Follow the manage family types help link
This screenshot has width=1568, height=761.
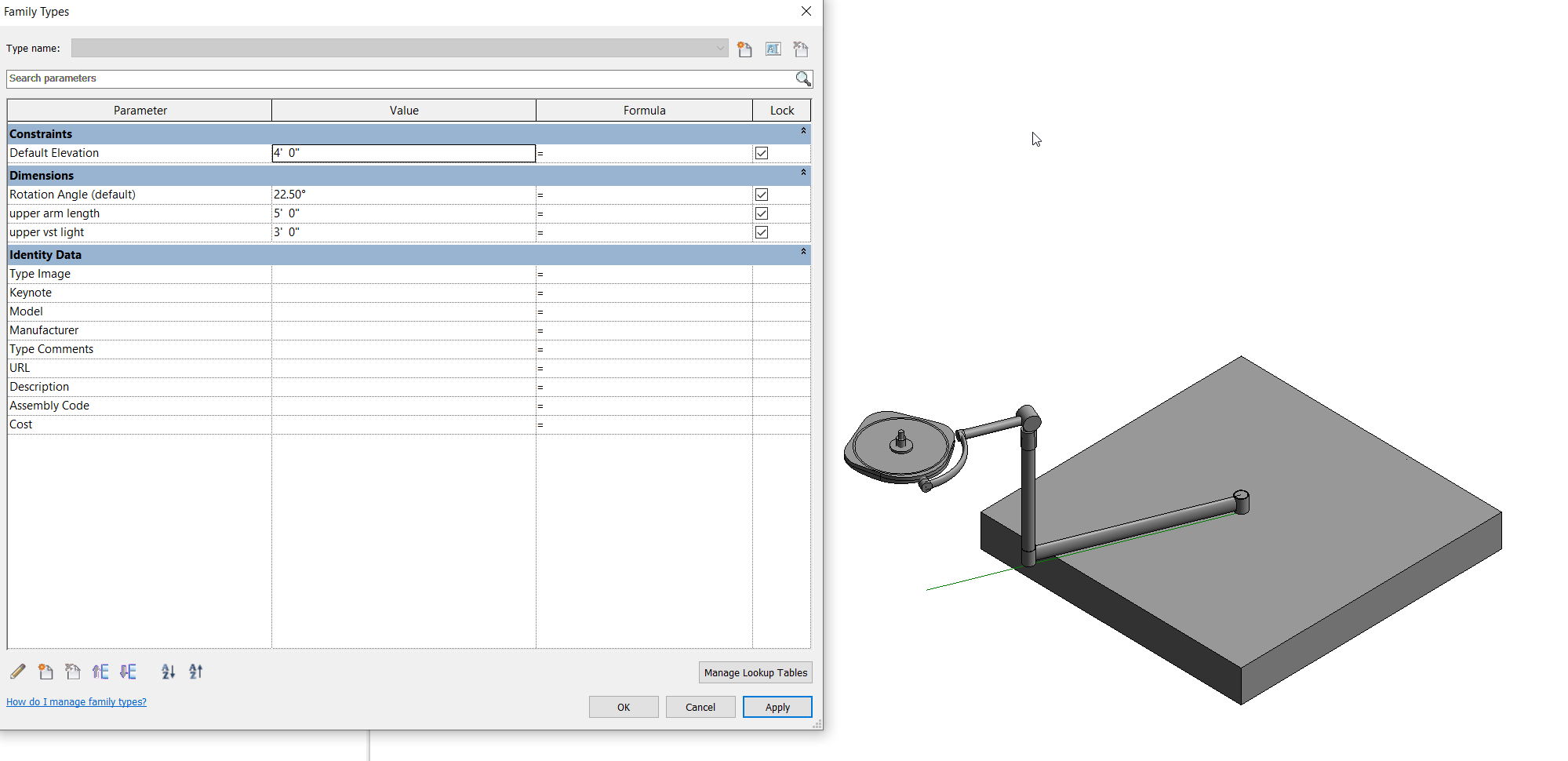coord(75,701)
